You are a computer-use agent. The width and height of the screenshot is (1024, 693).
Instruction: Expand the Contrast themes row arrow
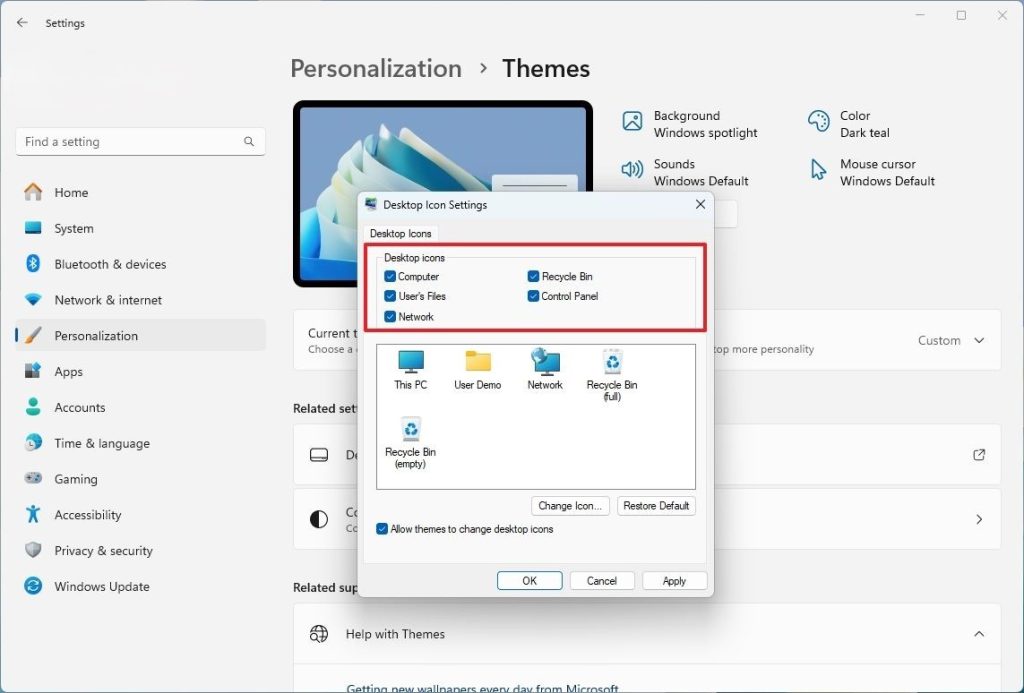coord(978,520)
